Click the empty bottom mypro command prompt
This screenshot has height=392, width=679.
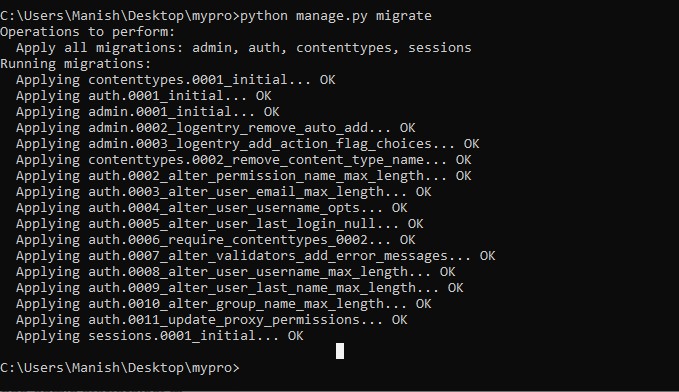(x=120, y=368)
